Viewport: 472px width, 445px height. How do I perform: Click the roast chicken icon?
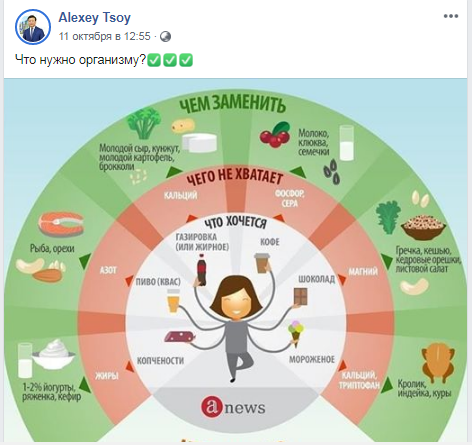438,364
